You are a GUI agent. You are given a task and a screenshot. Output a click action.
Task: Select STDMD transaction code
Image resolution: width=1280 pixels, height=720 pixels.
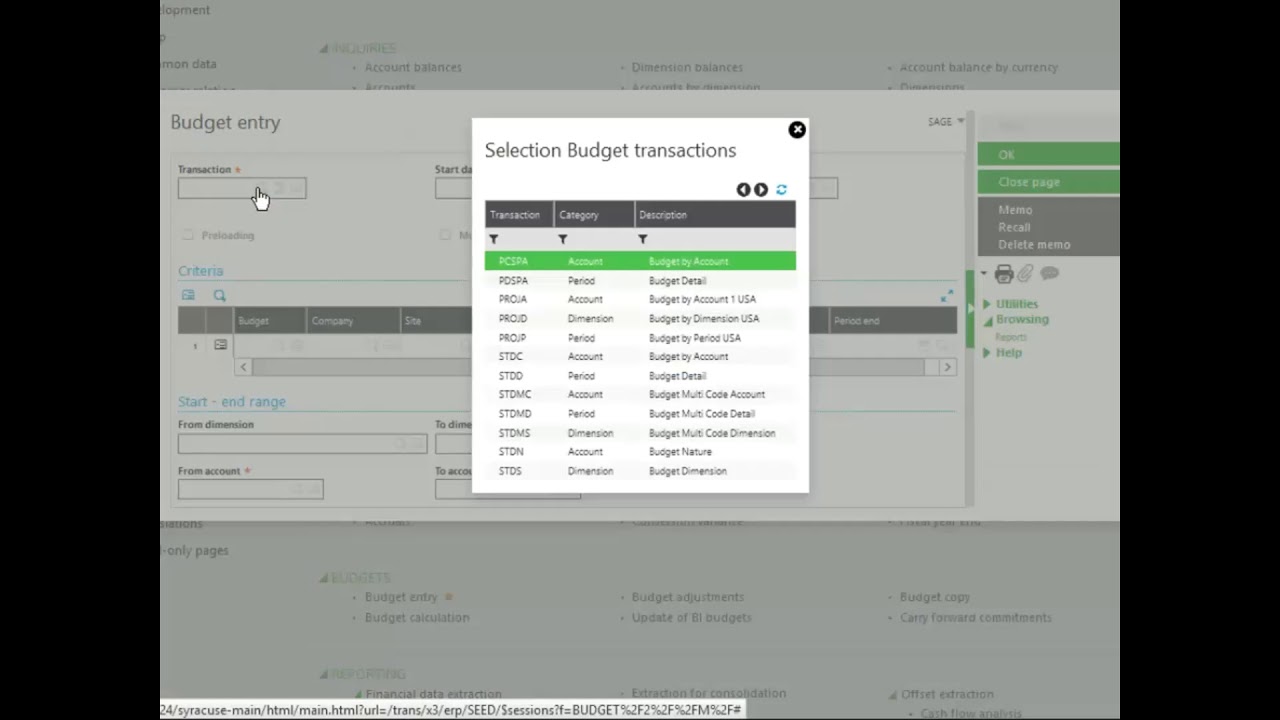[514, 414]
